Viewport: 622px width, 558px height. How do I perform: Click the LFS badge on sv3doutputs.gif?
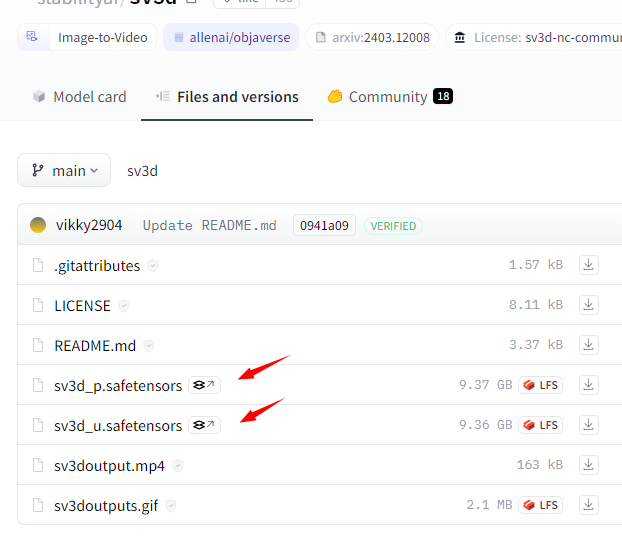pos(540,505)
